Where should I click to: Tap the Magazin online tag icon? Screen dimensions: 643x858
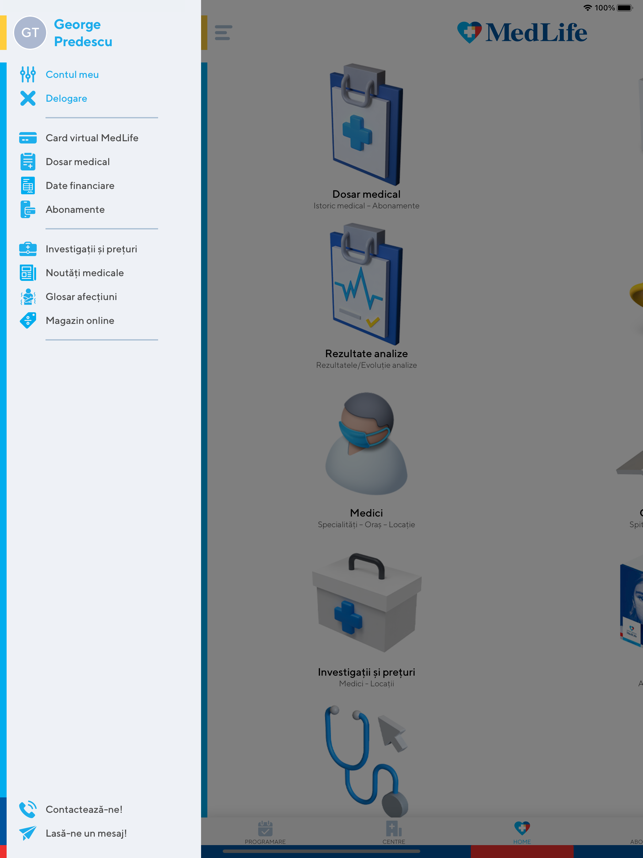(28, 321)
